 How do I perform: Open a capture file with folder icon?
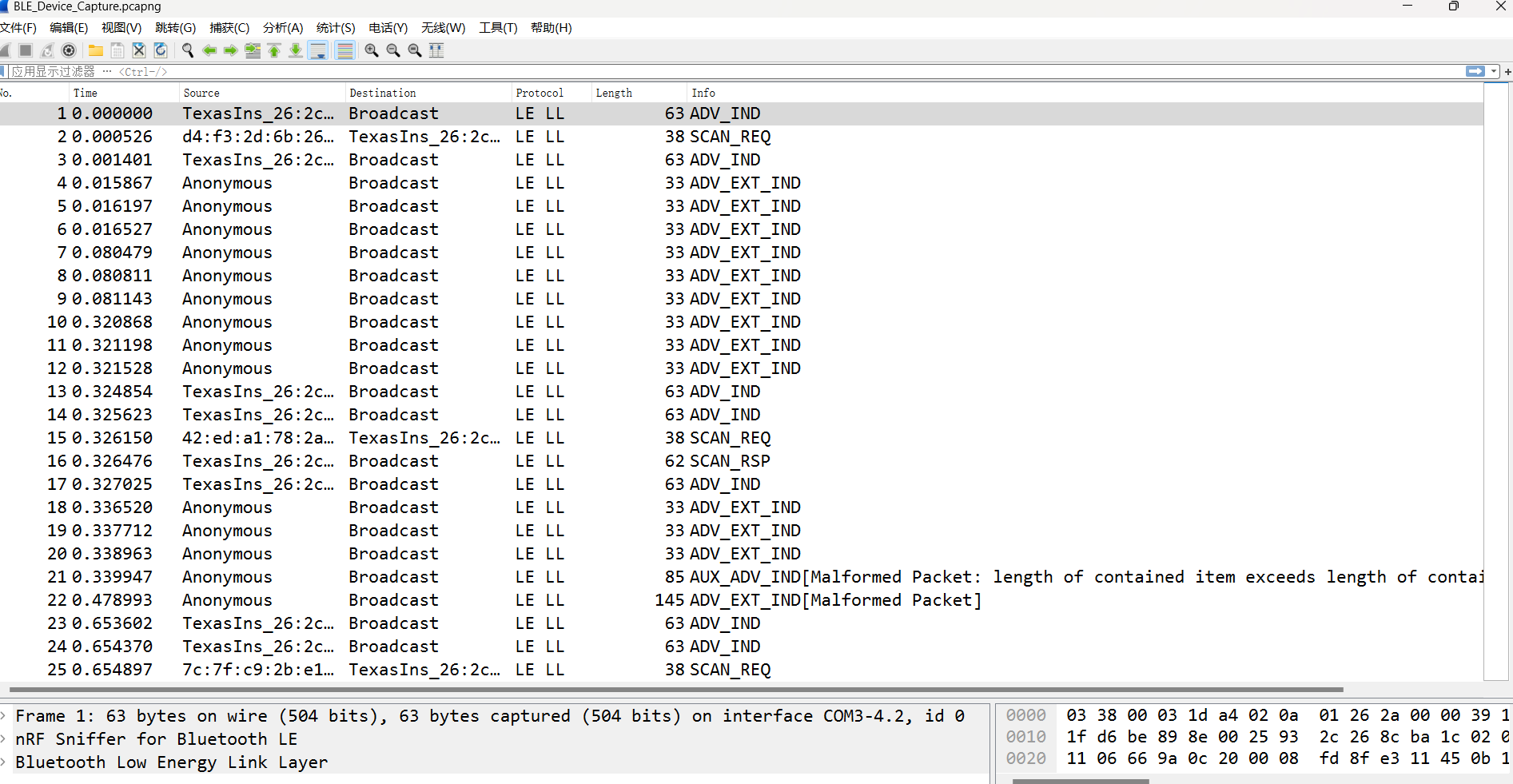click(96, 50)
